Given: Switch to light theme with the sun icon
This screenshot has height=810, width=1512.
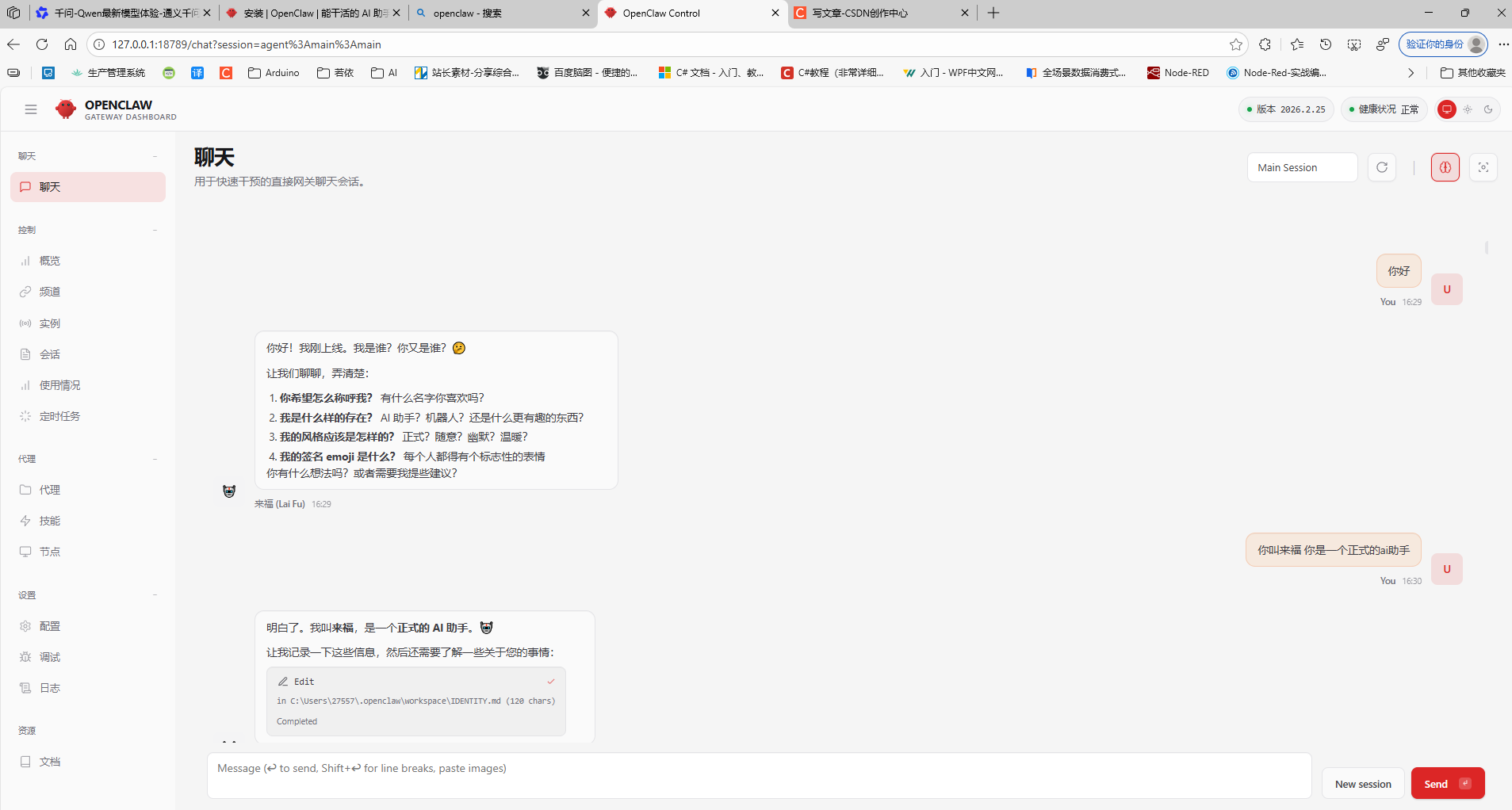Looking at the screenshot, I should click(x=1468, y=109).
